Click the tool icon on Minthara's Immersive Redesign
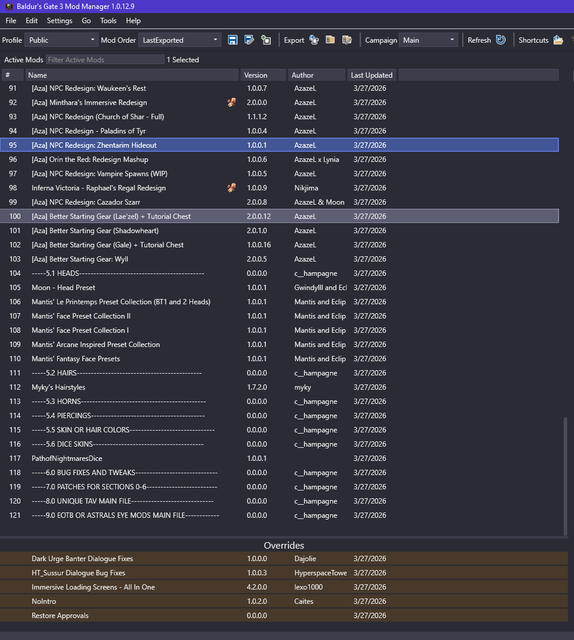Screen dimensions: 574x640 [x=231, y=102]
